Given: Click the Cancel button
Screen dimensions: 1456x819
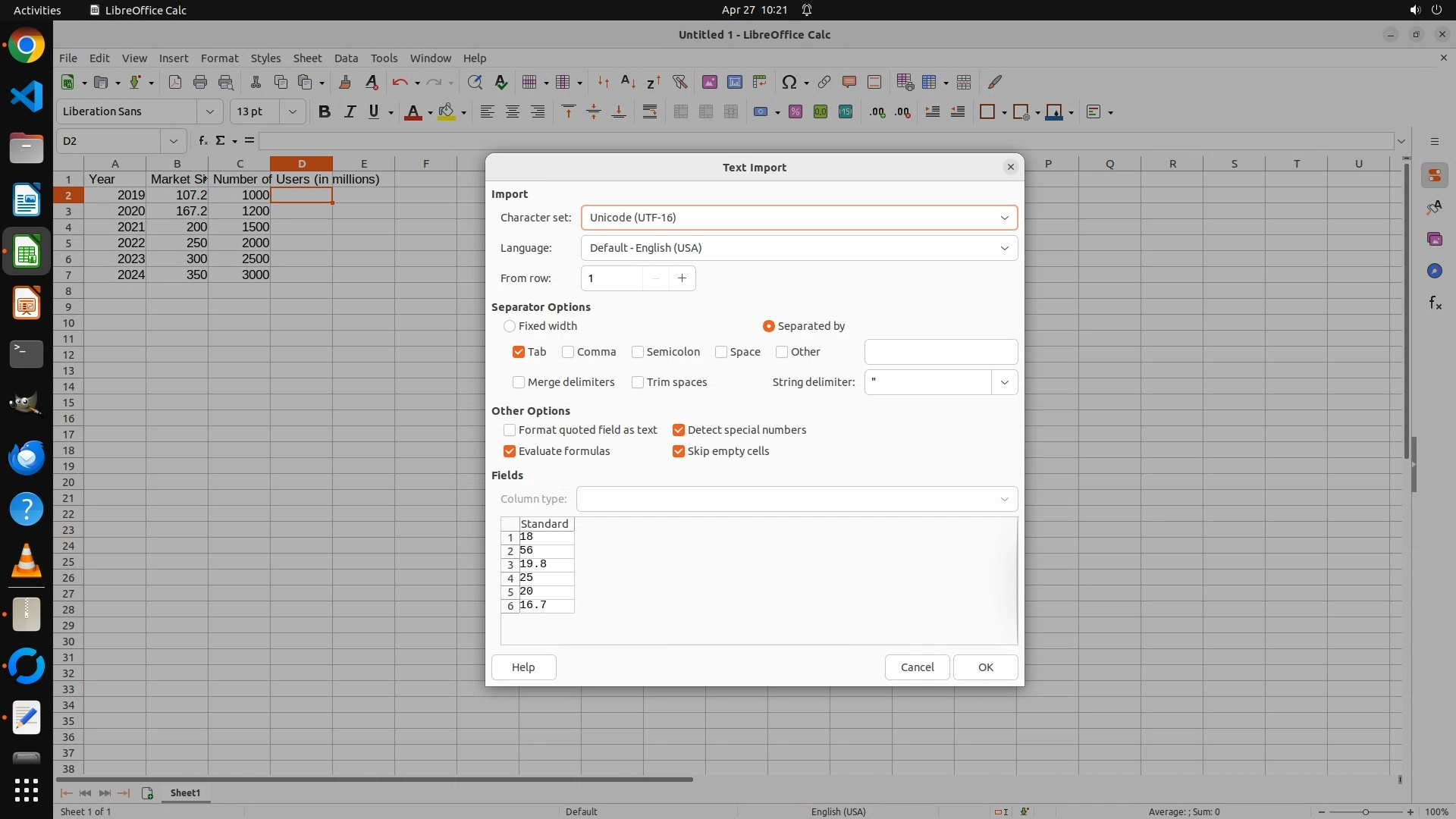Looking at the screenshot, I should 917,667.
